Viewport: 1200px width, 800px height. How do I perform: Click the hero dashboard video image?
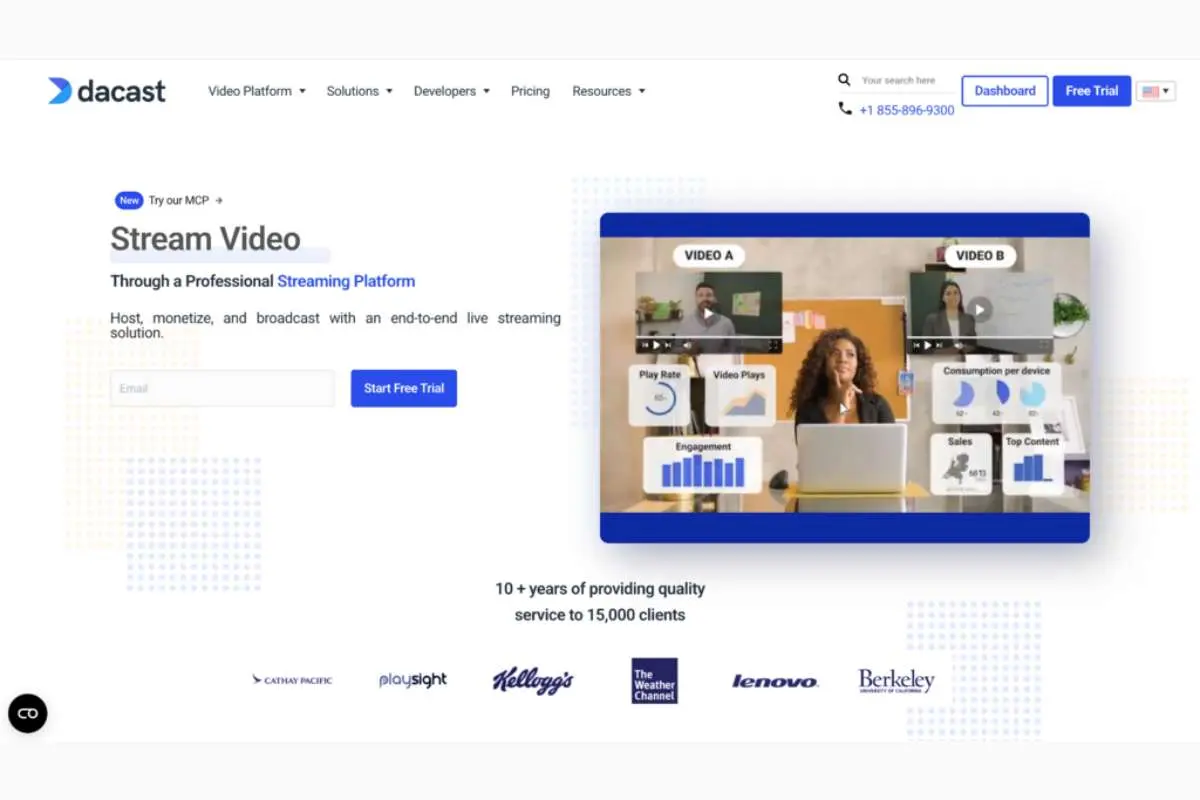[845, 377]
